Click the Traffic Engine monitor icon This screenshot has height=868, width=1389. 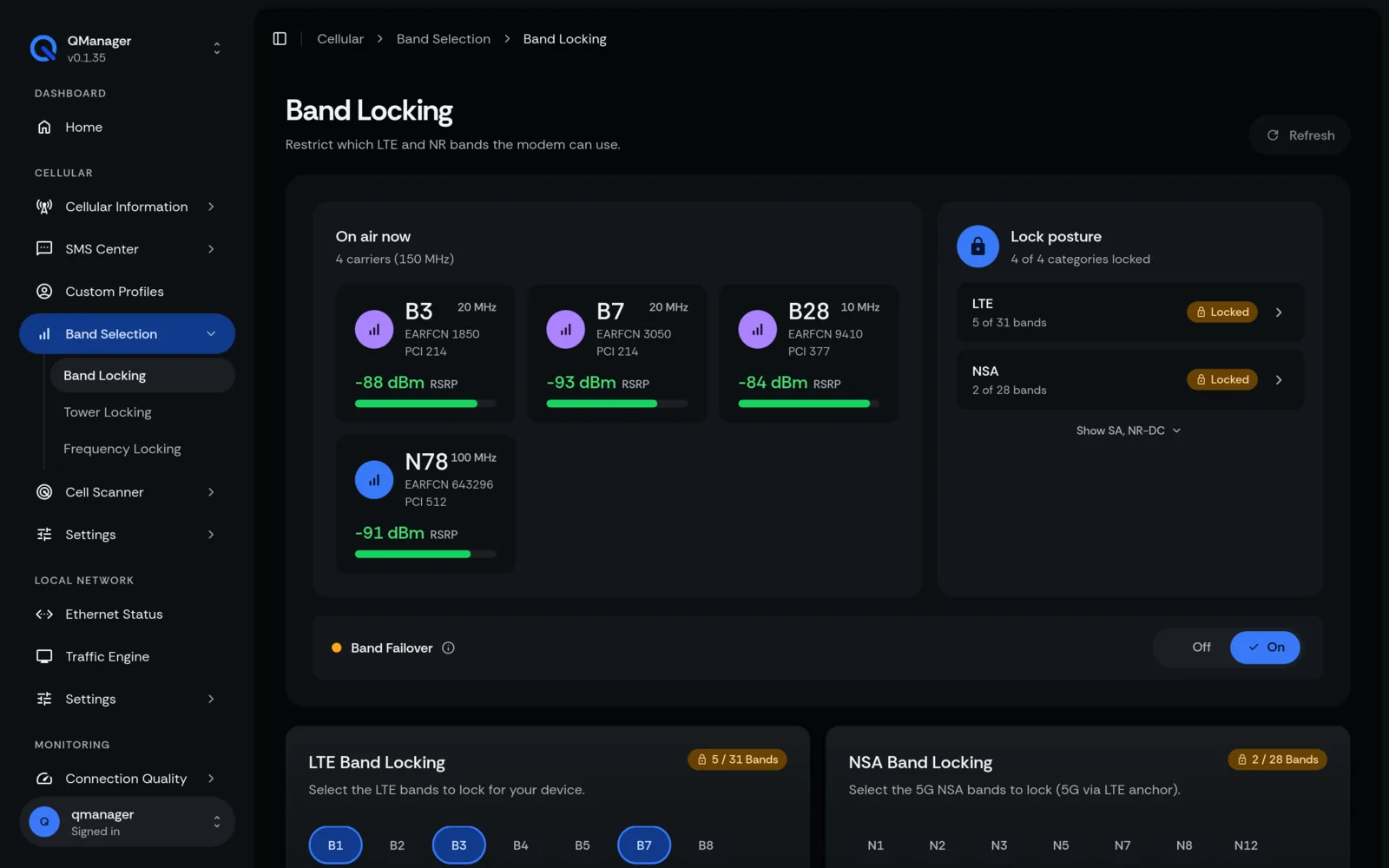pos(44,657)
